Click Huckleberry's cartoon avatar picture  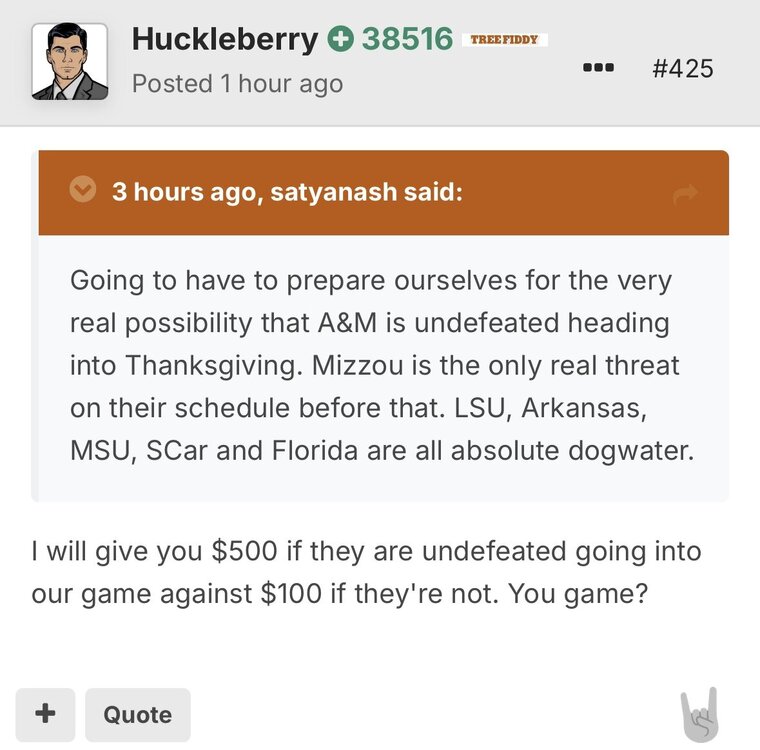tap(70, 62)
